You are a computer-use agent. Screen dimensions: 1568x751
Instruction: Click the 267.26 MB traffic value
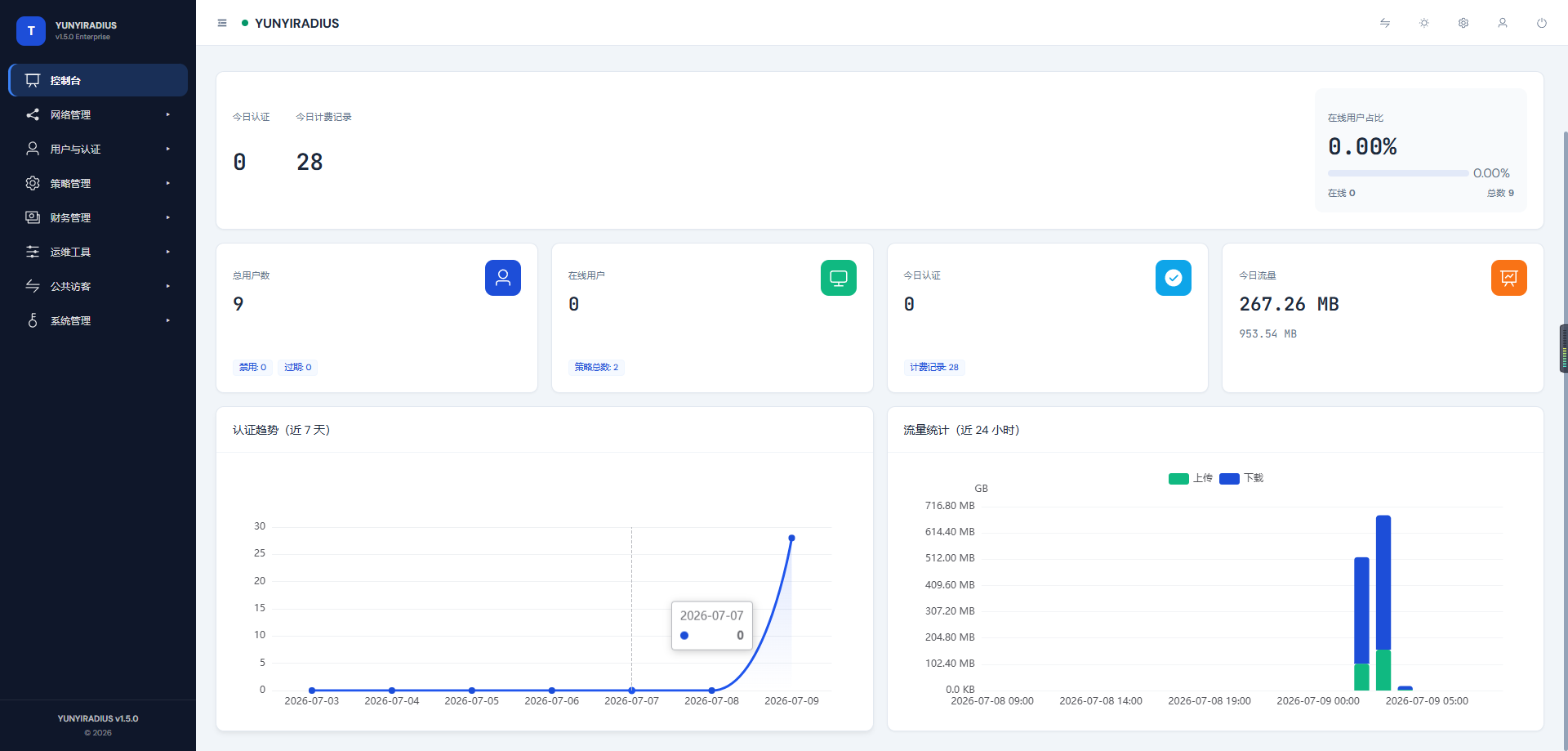1289,304
